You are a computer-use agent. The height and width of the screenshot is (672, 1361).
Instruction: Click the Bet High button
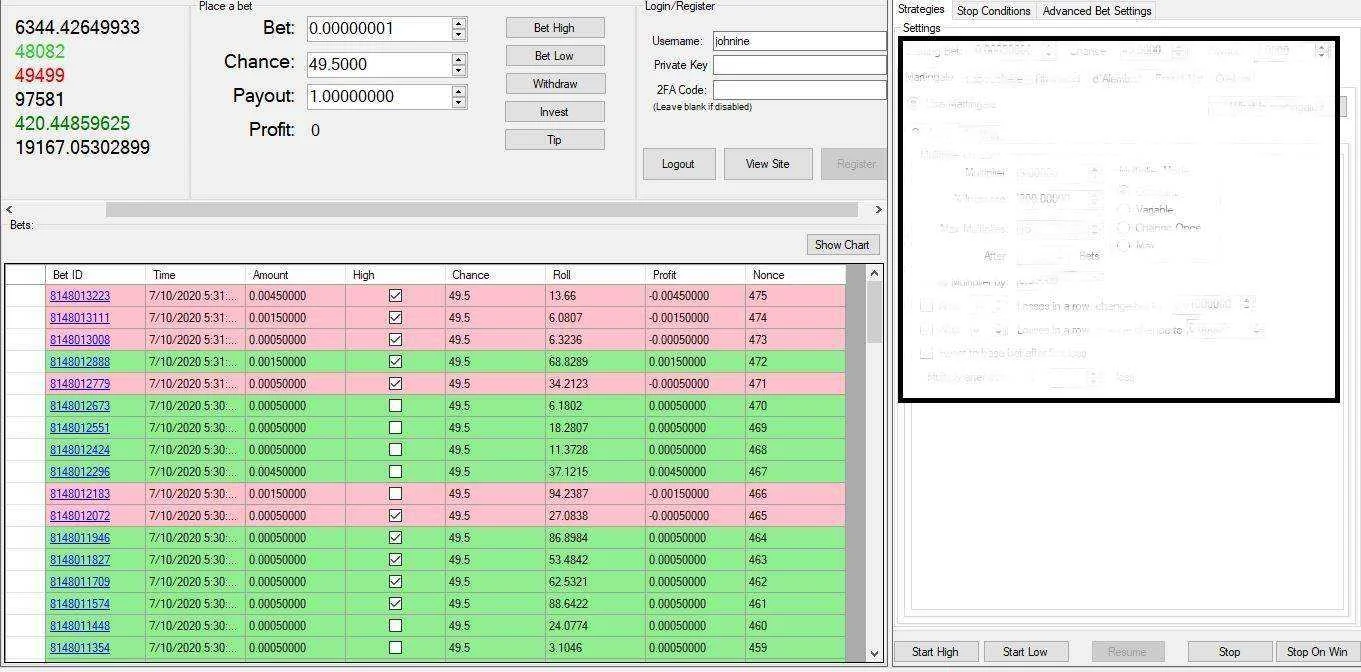click(554, 28)
